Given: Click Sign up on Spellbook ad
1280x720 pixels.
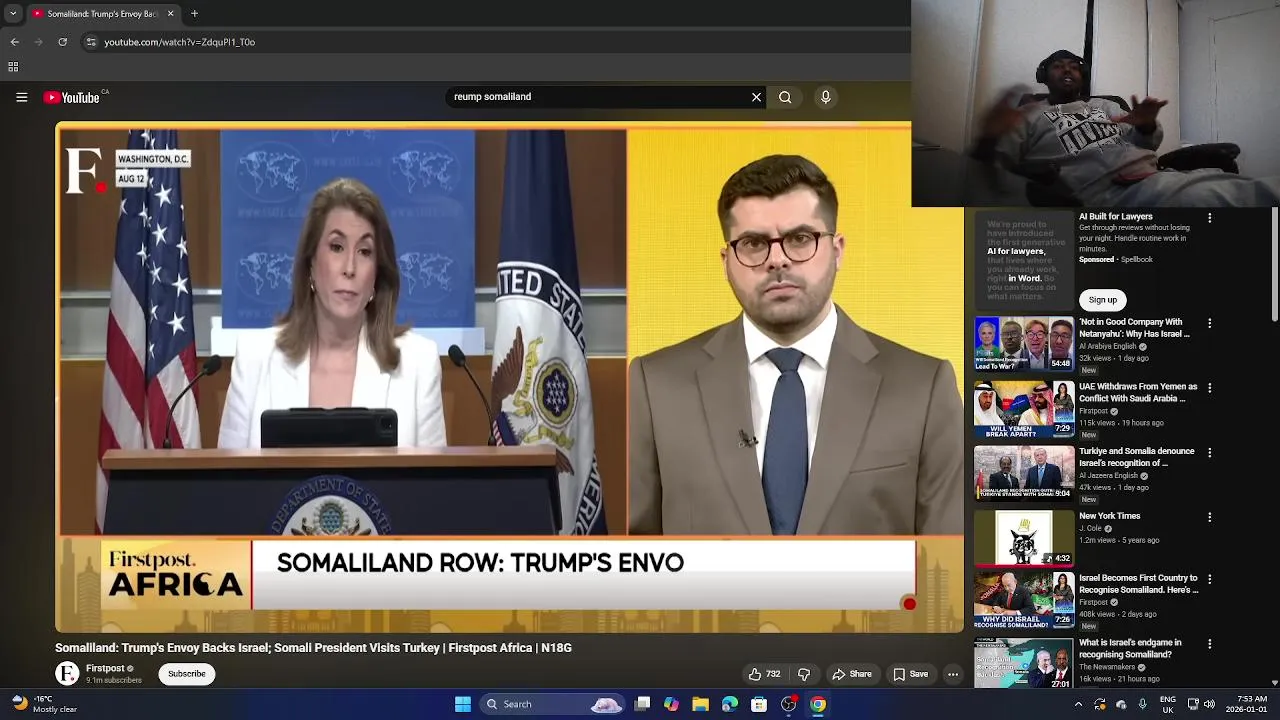Looking at the screenshot, I should click(1103, 300).
